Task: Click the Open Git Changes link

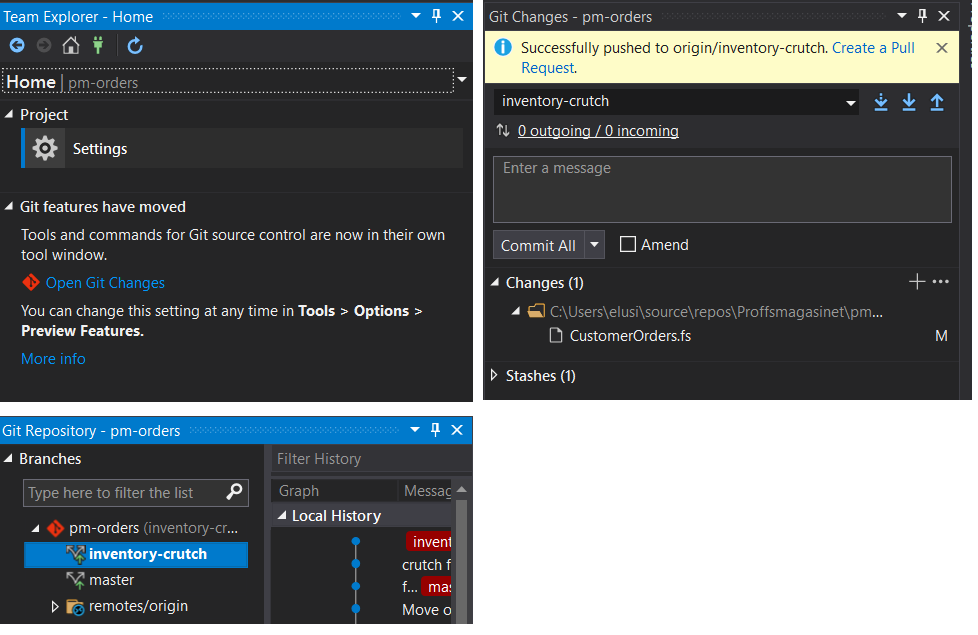Action: (x=105, y=283)
